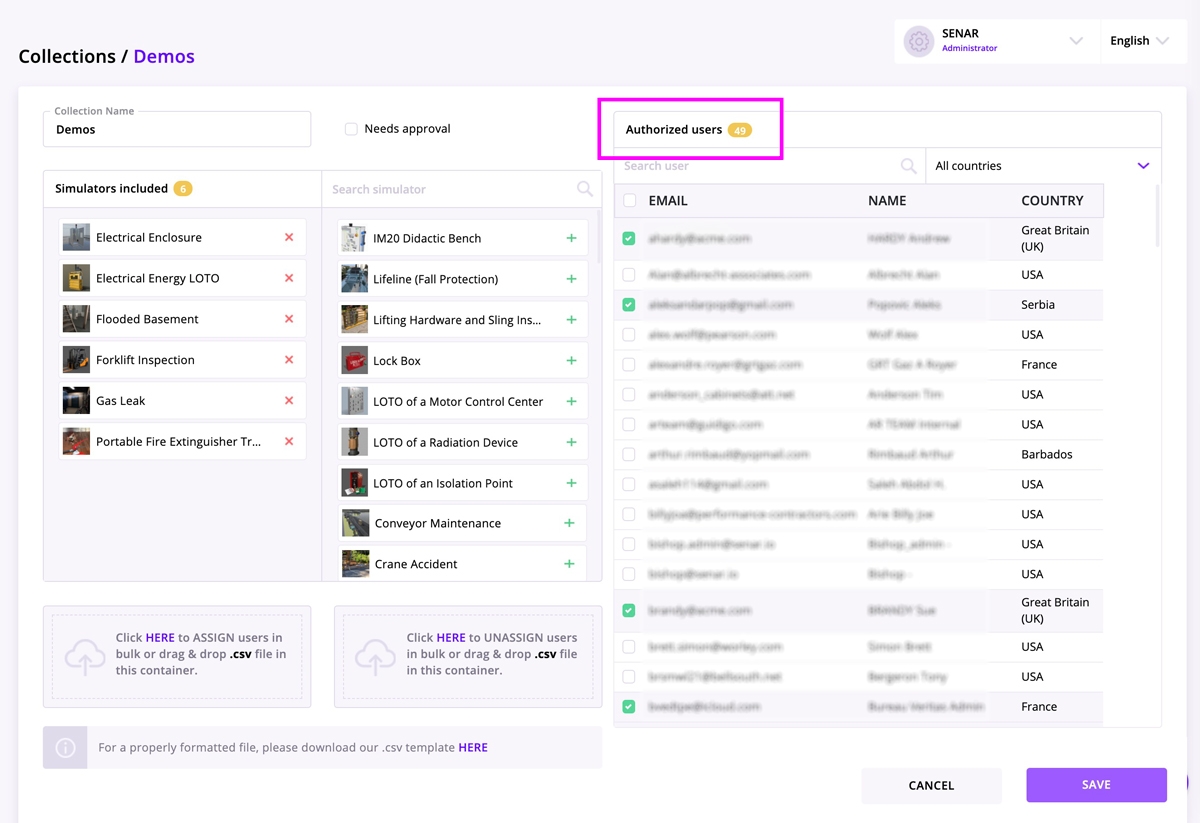This screenshot has height=823, width=1200.
Task: Download the .csv template via HERE link
Action: pos(473,747)
